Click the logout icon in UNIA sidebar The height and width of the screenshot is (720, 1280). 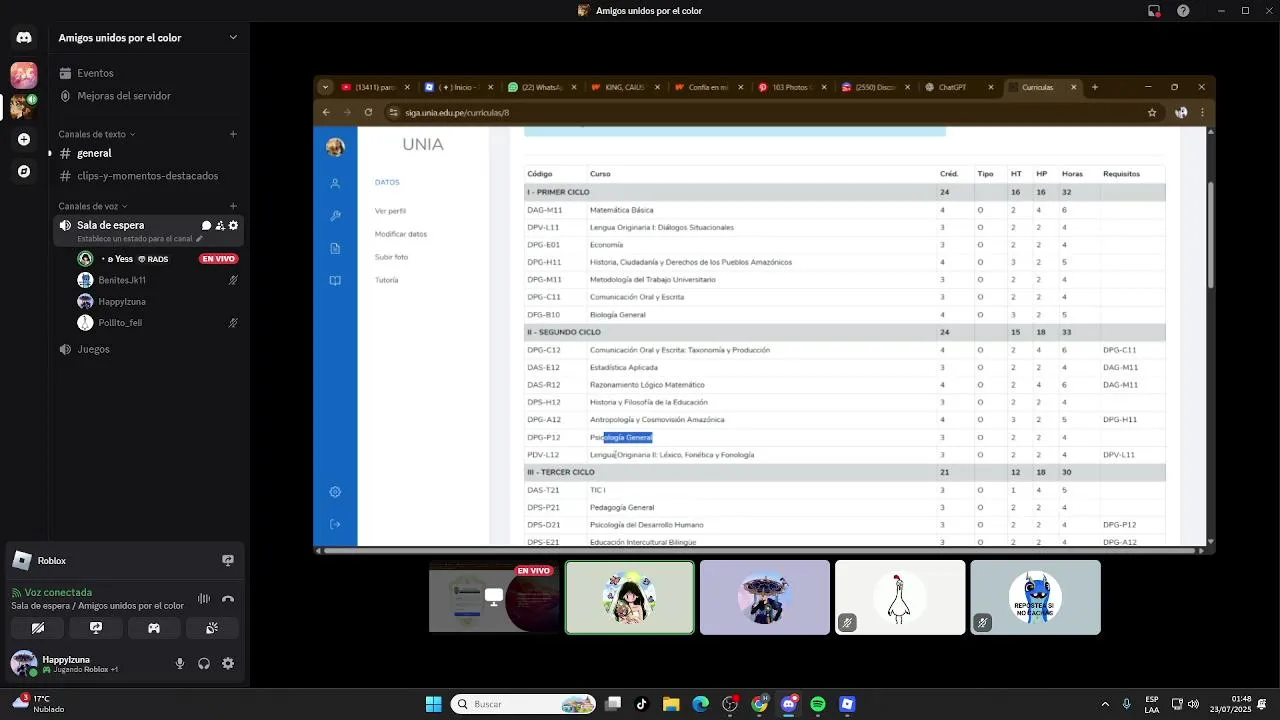tap(335, 524)
